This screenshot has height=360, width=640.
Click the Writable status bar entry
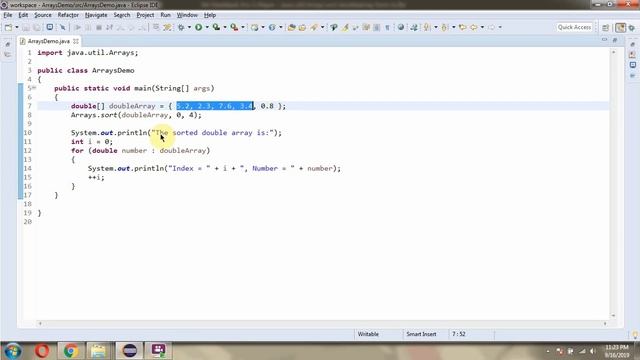(368, 334)
